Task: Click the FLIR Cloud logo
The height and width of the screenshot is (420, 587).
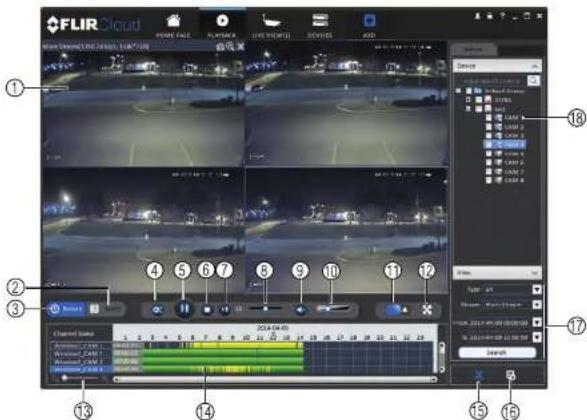Action: pos(94,24)
